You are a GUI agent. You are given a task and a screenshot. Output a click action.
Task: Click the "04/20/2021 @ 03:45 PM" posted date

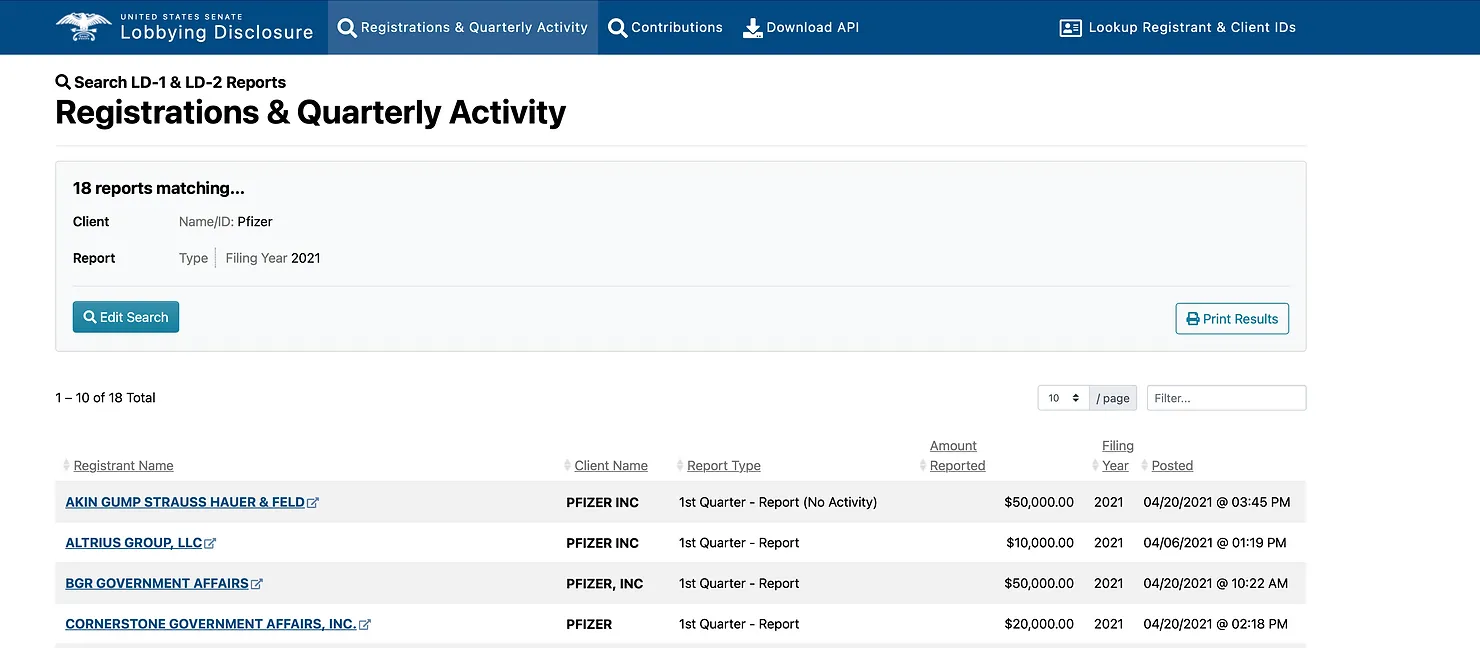pyautogui.click(x=1217, y=502)
